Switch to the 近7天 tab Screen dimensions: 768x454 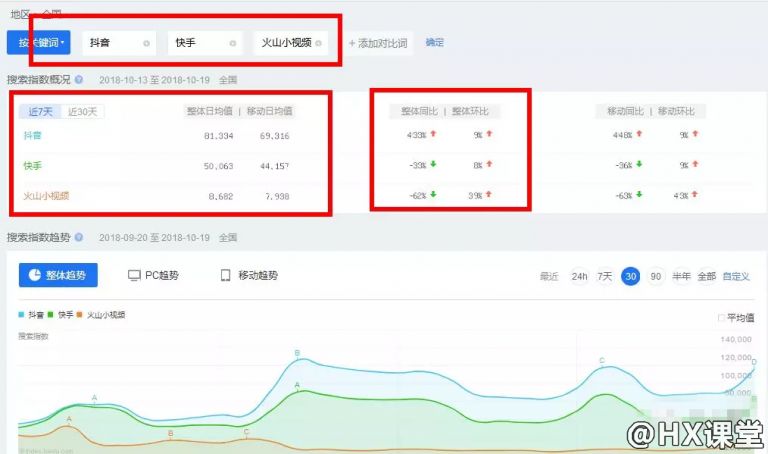pos(40,112)
